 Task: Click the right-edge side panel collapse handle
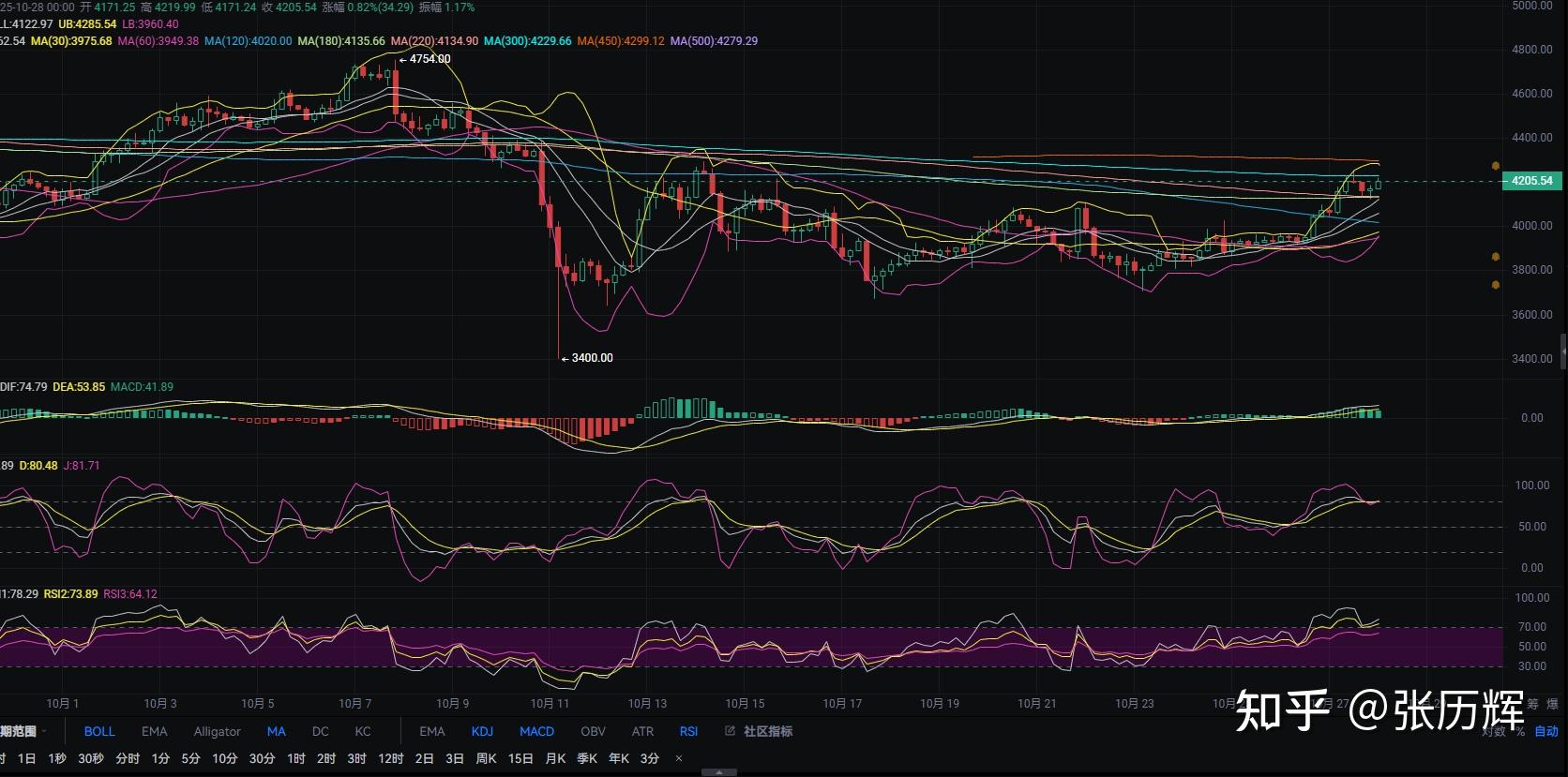point(1562,351)
